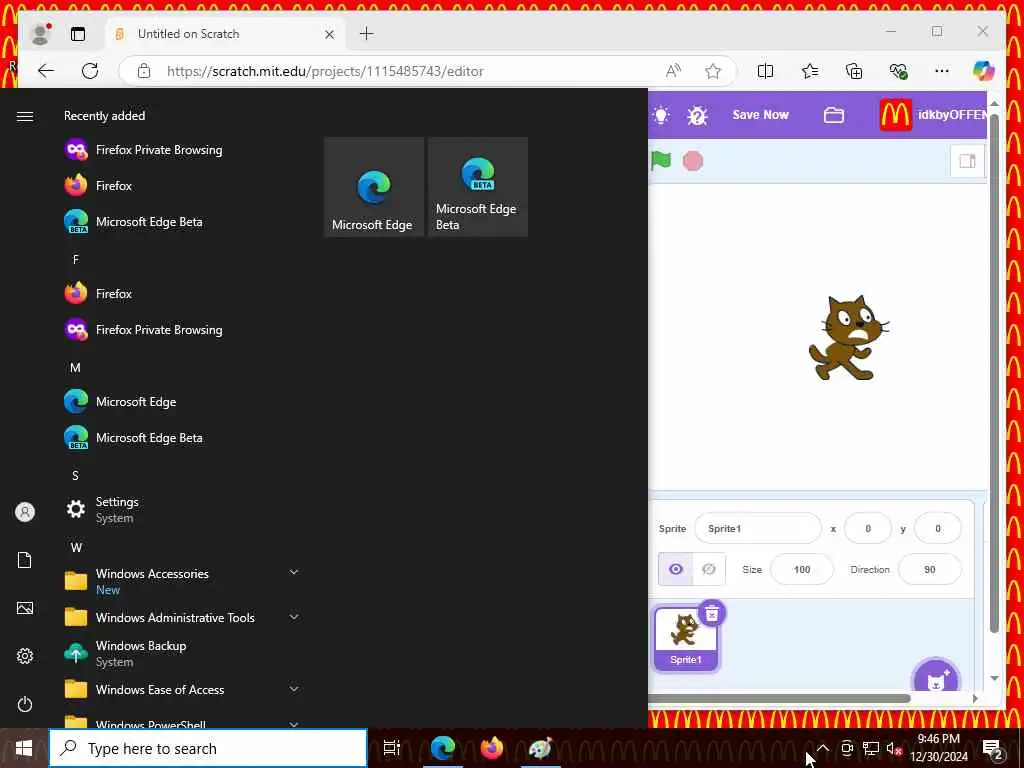Delete Sprite1 with the trash icon
This screenshot has width=1024, height=768.
[x=712, y=613]
